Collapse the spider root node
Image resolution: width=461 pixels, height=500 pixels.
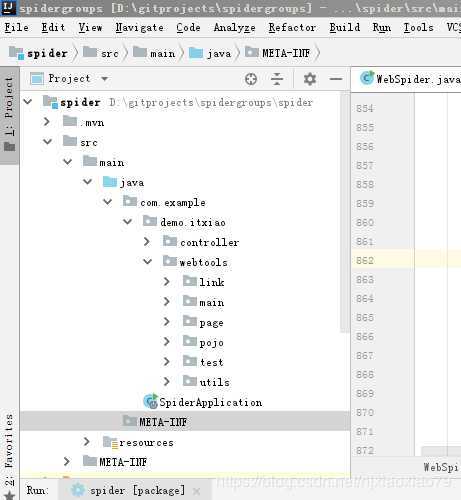(28, 101)
